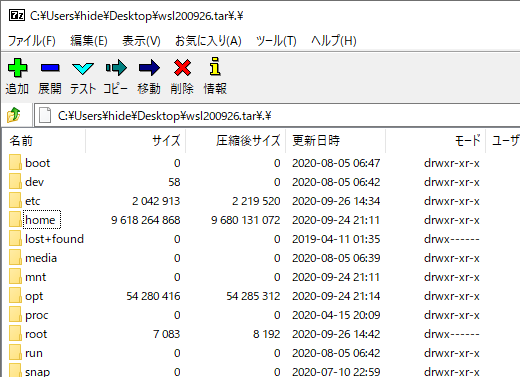
Task: Sort by the 更新日時 column header
Action: click(336, 141)
